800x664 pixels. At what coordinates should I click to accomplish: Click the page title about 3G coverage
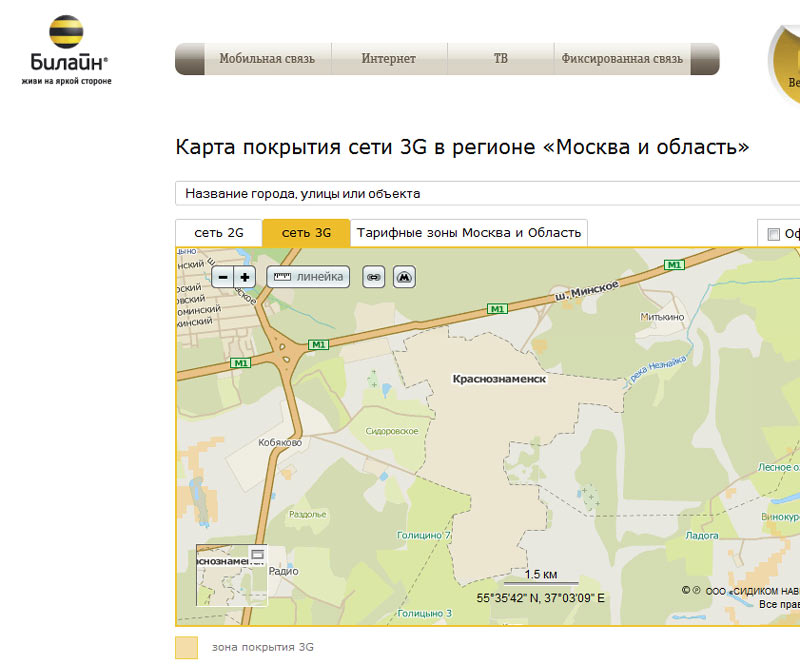(x=462, y=147)
